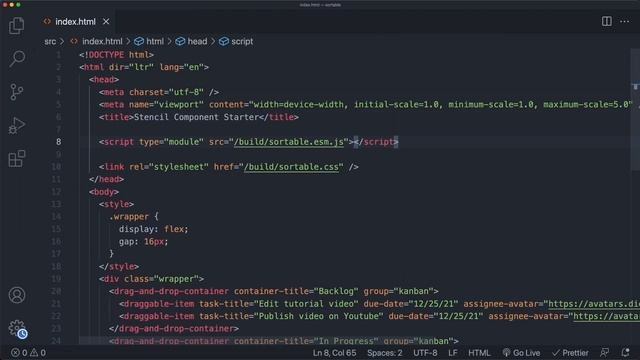
Task: Click the closing </head> tag
Action: (x=106, y=179)
